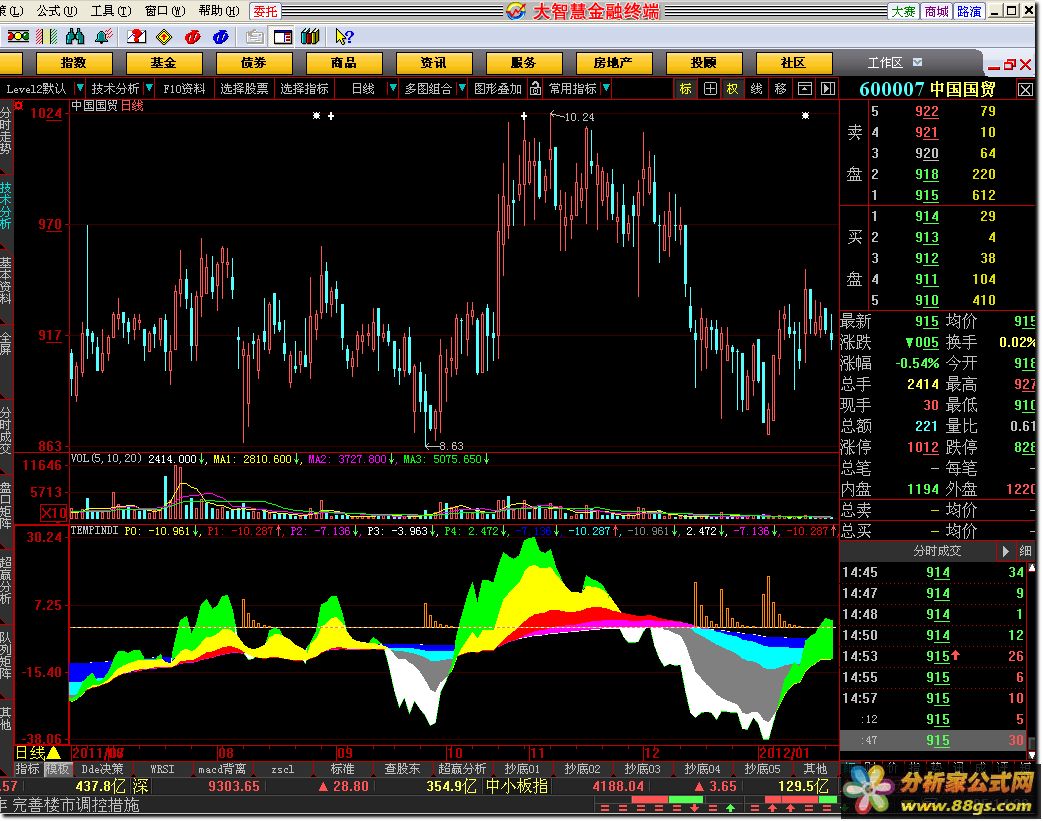Toggle the 移 move button
The width and height of the screenshot is (1043, 821).
pos(780,88)
